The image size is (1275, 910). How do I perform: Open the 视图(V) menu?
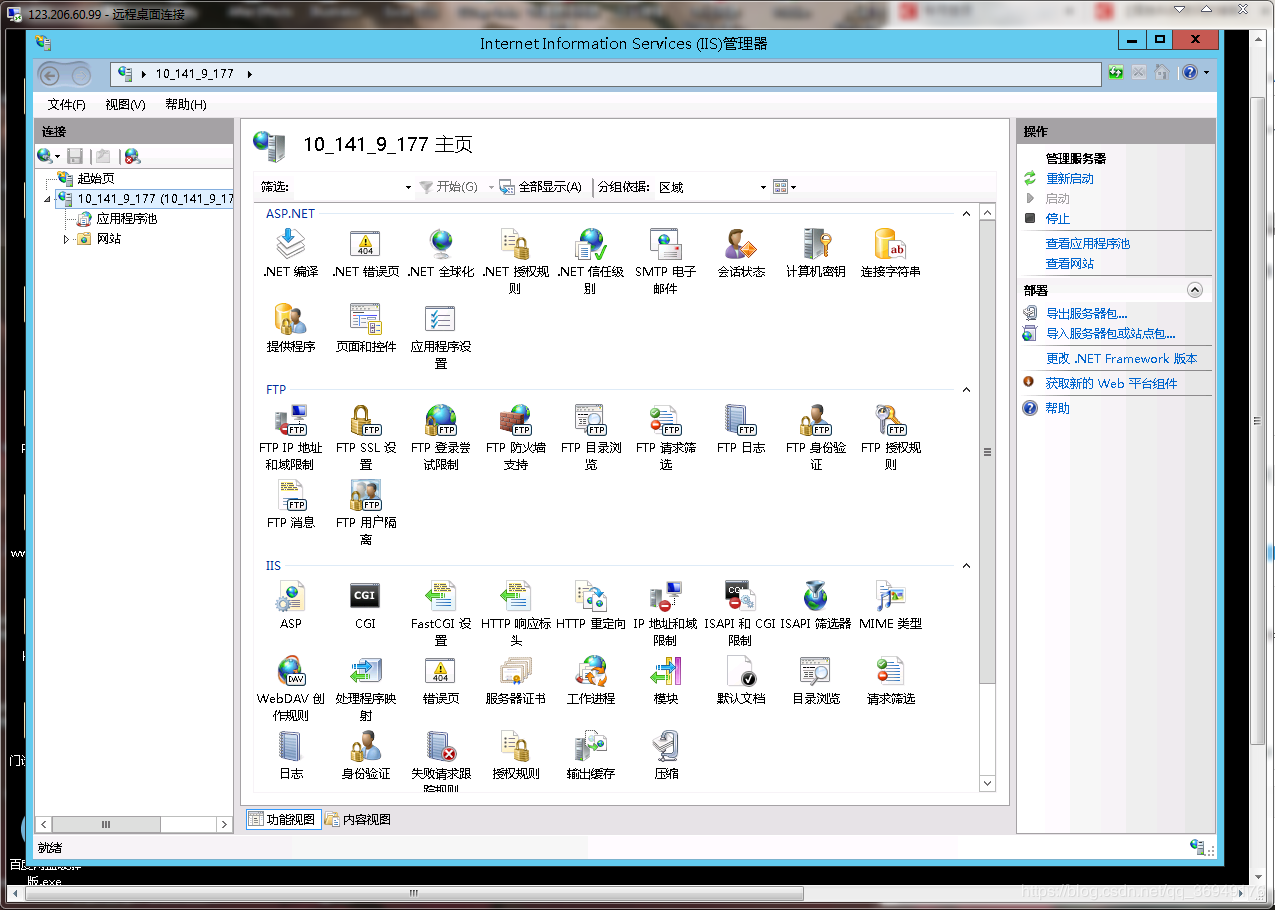[x=125, y=104]
